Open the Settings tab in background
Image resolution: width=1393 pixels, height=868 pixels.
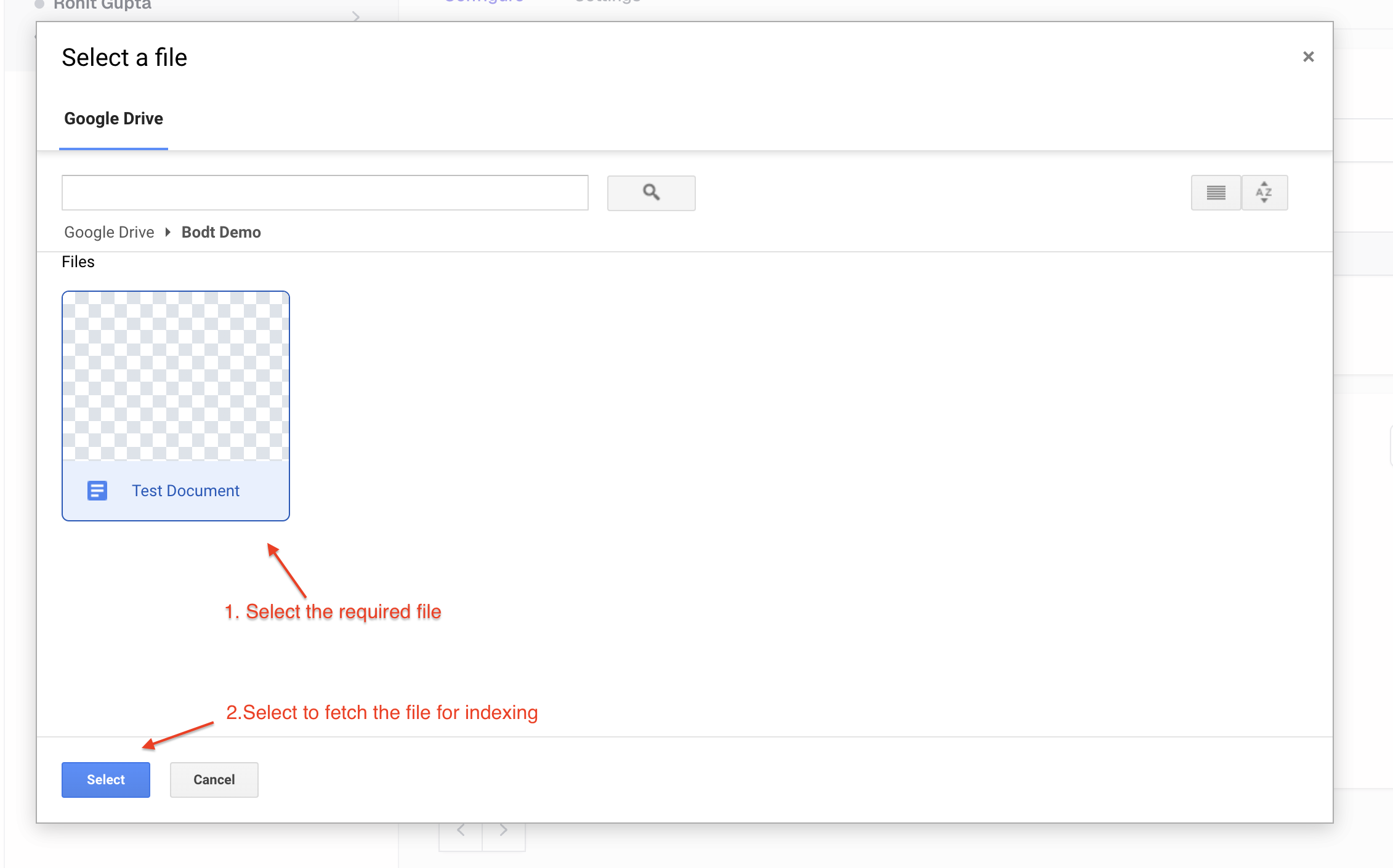click(608, 2)
